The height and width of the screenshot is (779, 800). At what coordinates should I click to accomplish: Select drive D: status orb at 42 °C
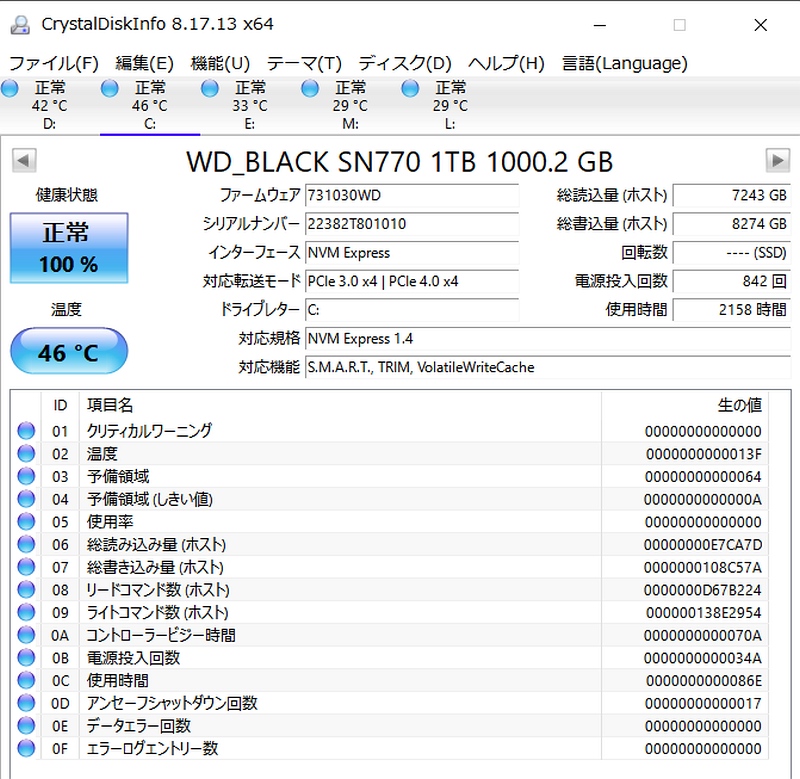tap(11, 89)
